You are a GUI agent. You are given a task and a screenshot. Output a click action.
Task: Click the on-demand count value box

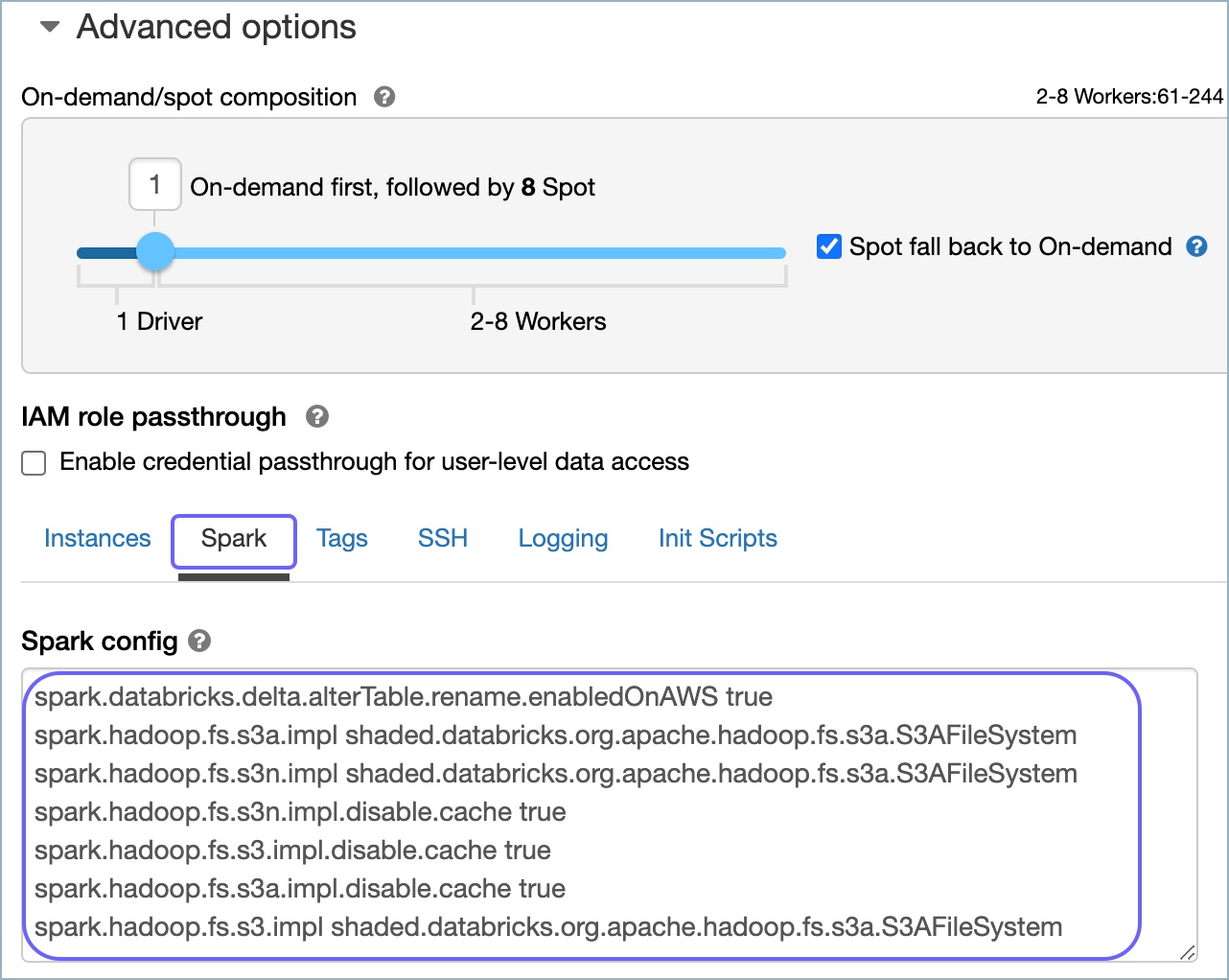[155, 184]
